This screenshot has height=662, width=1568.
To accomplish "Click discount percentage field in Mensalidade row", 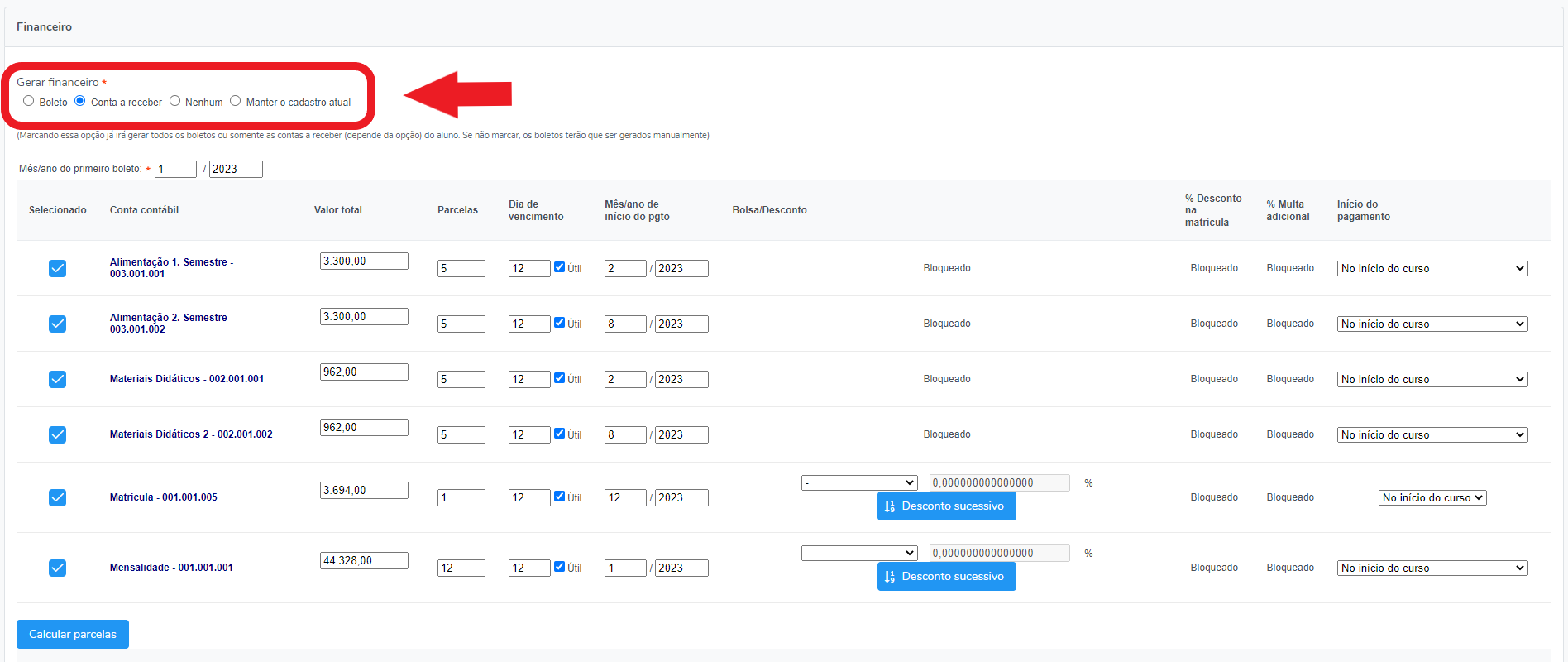I will tap(1000, 553).
